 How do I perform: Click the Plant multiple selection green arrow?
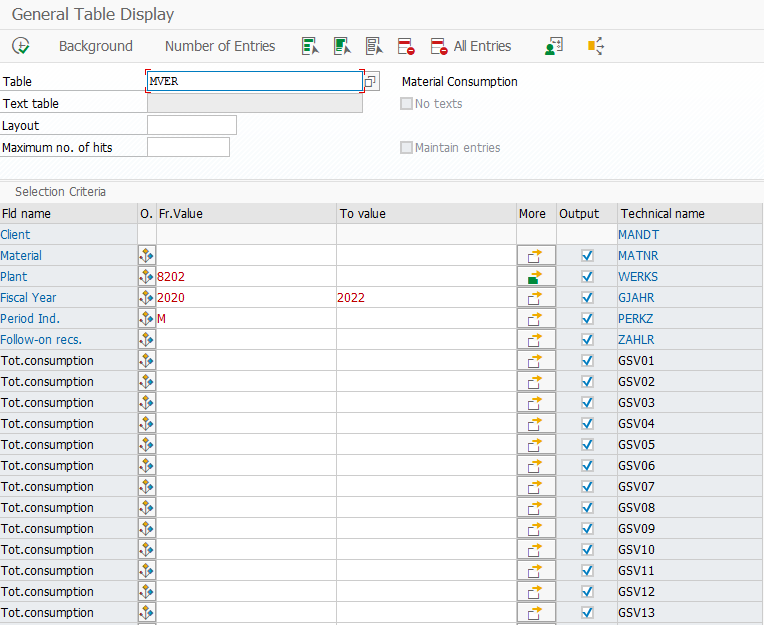click(x=536, y=277)
